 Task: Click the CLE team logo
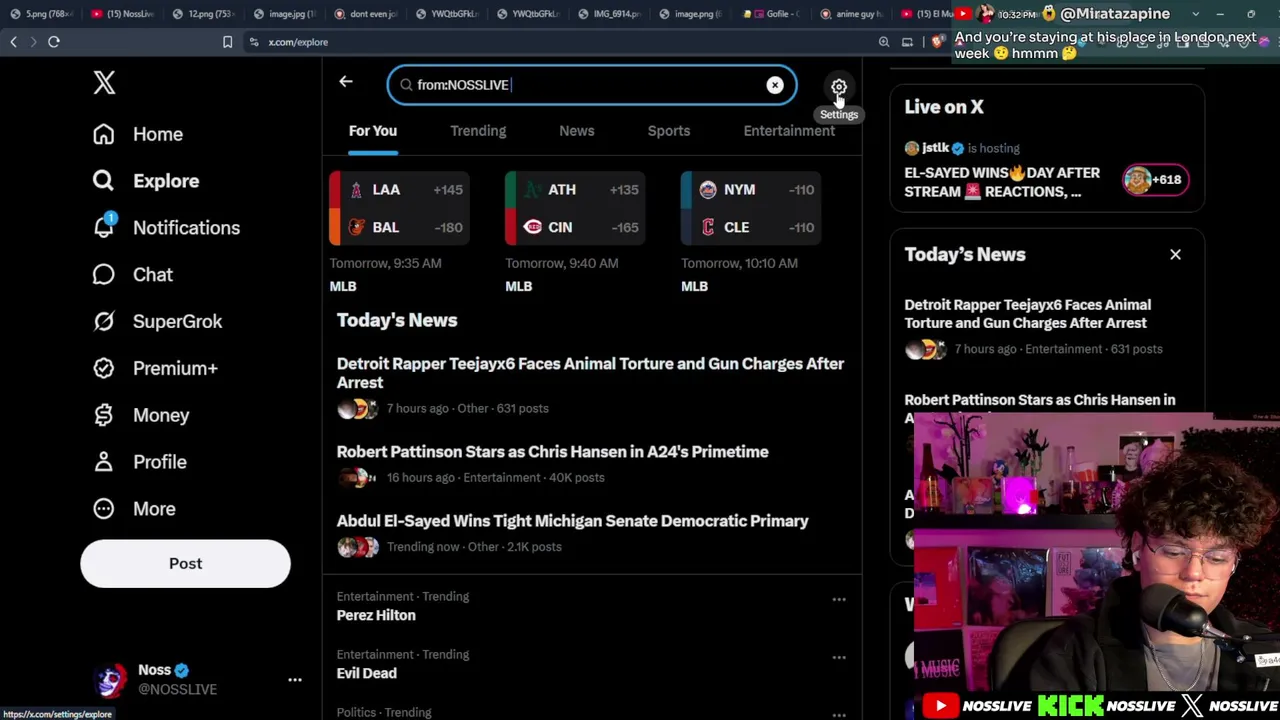tap(708, 228)
